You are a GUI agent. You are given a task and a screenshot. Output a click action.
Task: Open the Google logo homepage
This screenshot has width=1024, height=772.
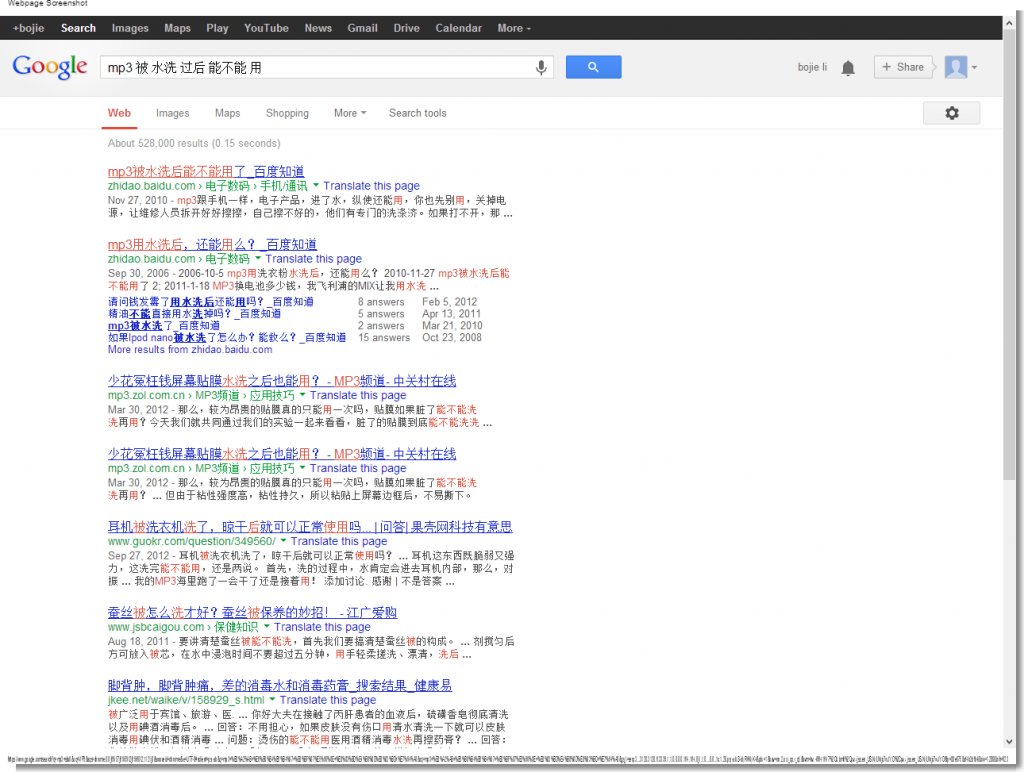pos(49,66)
